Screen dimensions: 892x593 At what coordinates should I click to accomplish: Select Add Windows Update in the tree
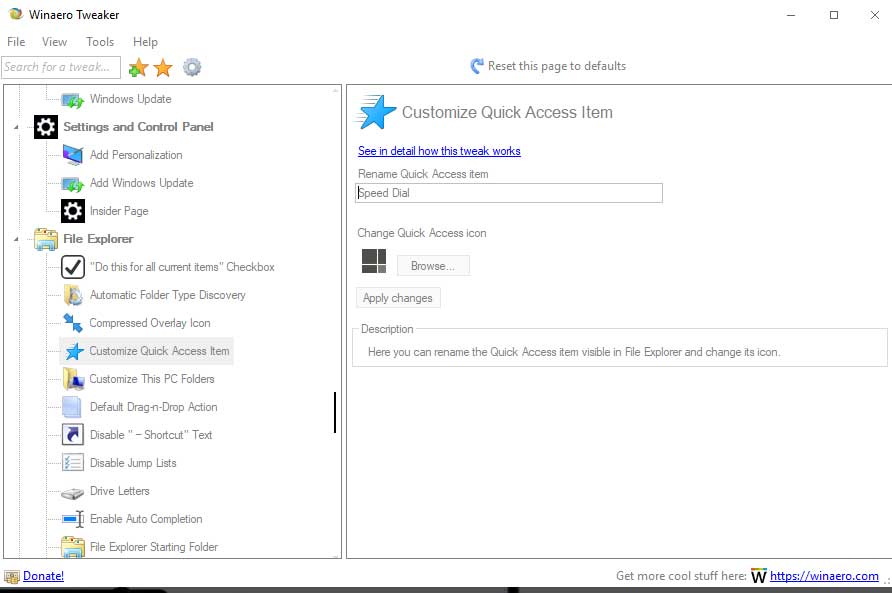[x=142, y=183]
